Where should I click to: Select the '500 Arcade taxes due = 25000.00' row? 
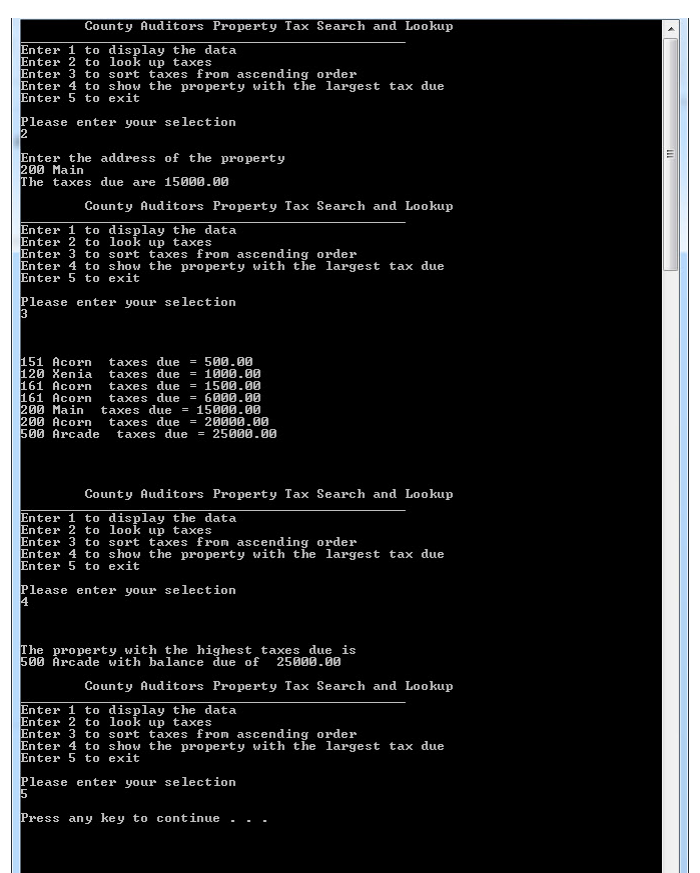pos(149,434)
